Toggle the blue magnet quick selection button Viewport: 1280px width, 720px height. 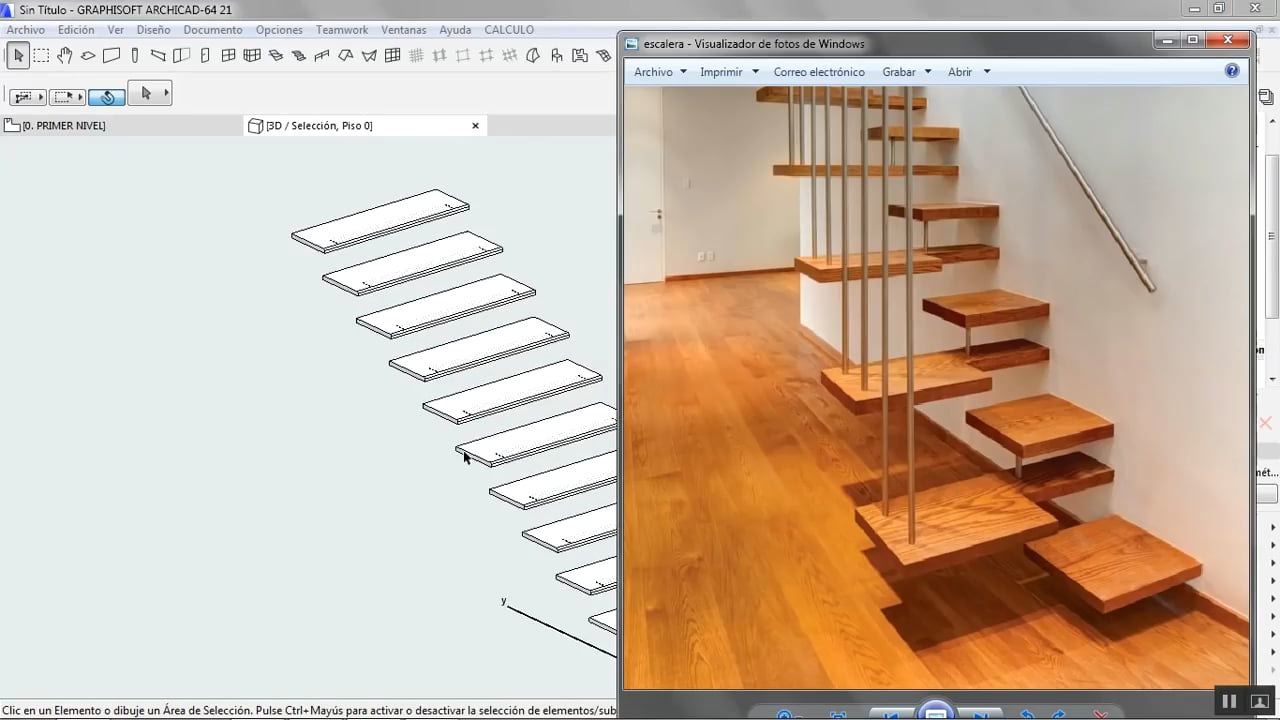106,97
